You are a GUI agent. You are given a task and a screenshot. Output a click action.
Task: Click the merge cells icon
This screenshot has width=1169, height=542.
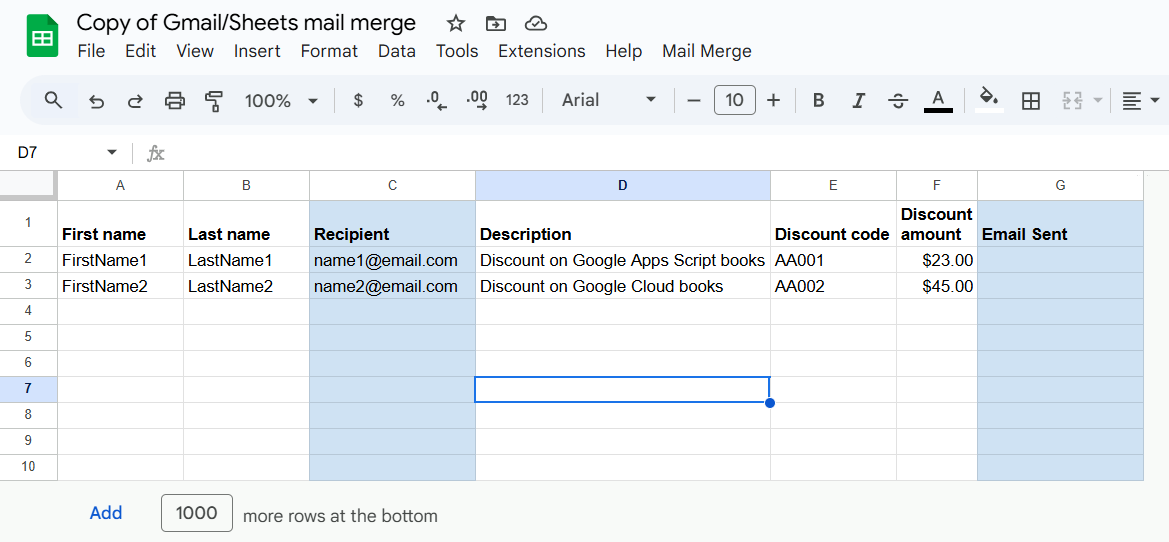click(x=1072, y=101)
